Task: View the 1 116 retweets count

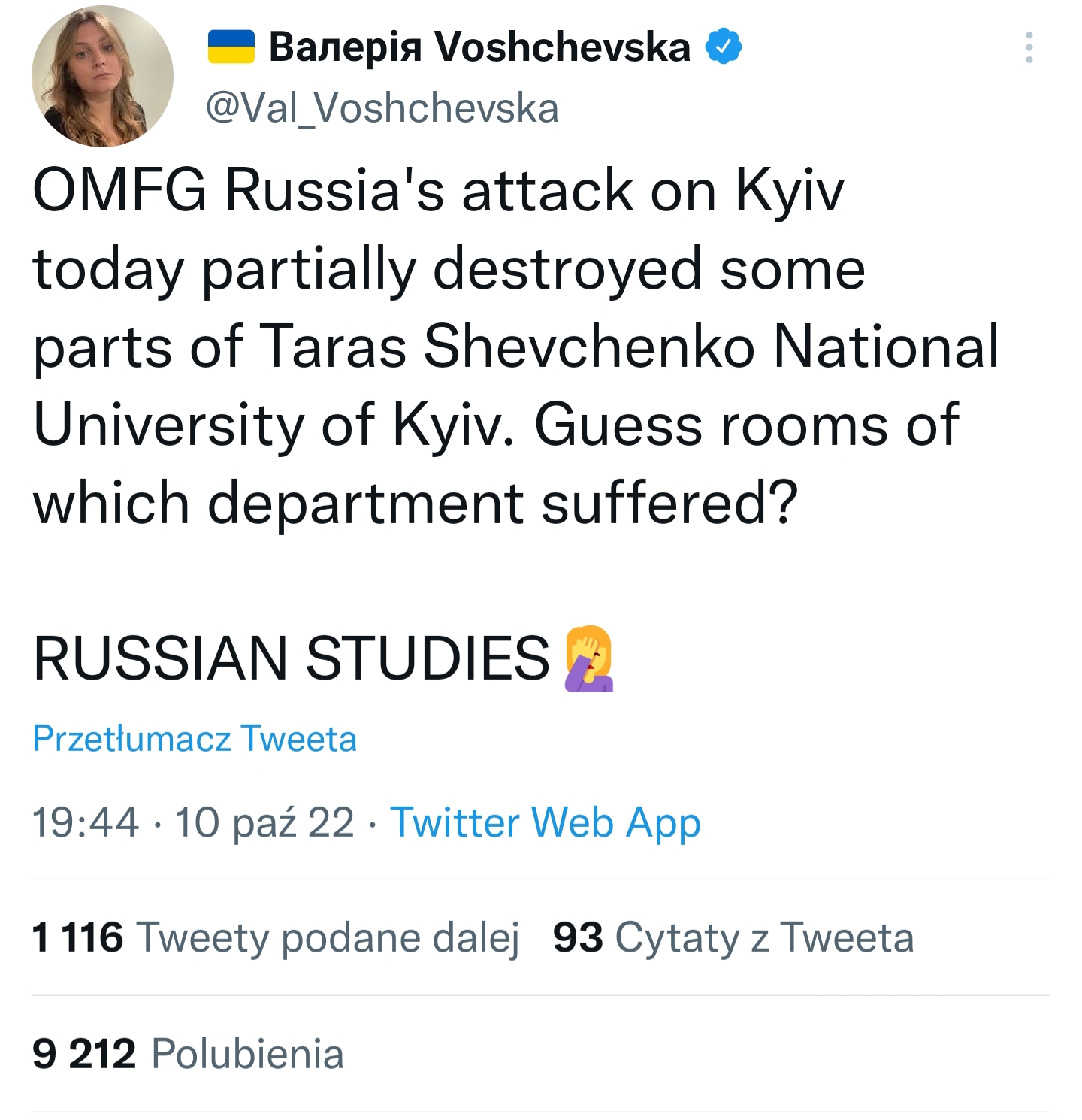Action: (x=77, y=937)
